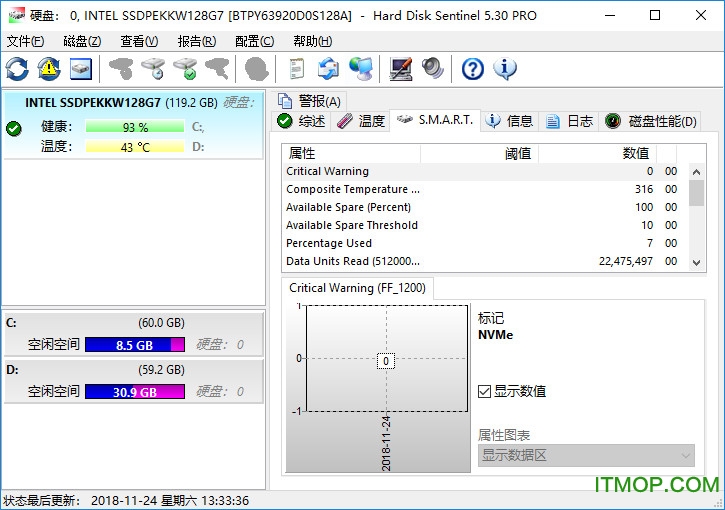This screenshot has height=510, width=725.
Task: Click the disk with clock test icon
Action: click(153, 69)
